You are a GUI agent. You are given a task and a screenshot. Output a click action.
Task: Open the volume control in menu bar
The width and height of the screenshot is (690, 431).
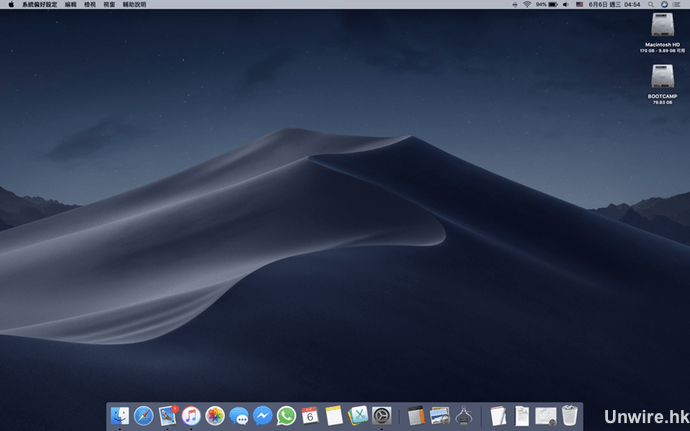click(566, 4)
